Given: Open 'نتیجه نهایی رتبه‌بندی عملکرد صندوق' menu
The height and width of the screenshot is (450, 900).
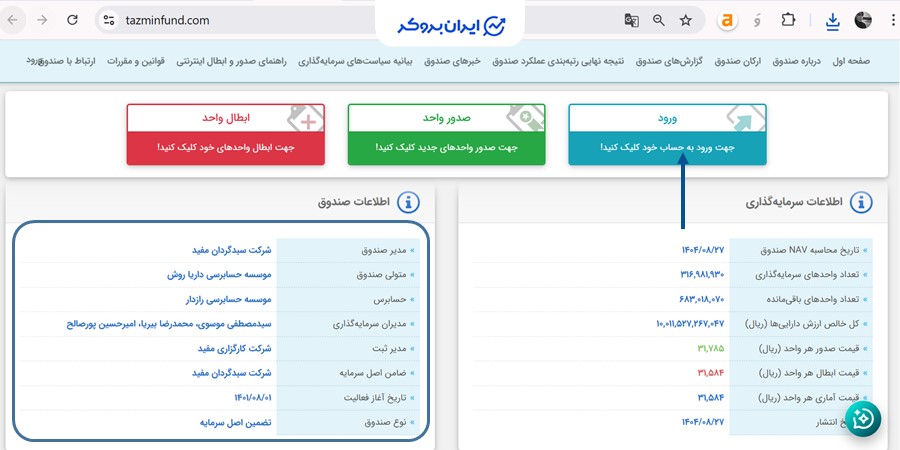Looking at the screenshot, I should 558,61.
